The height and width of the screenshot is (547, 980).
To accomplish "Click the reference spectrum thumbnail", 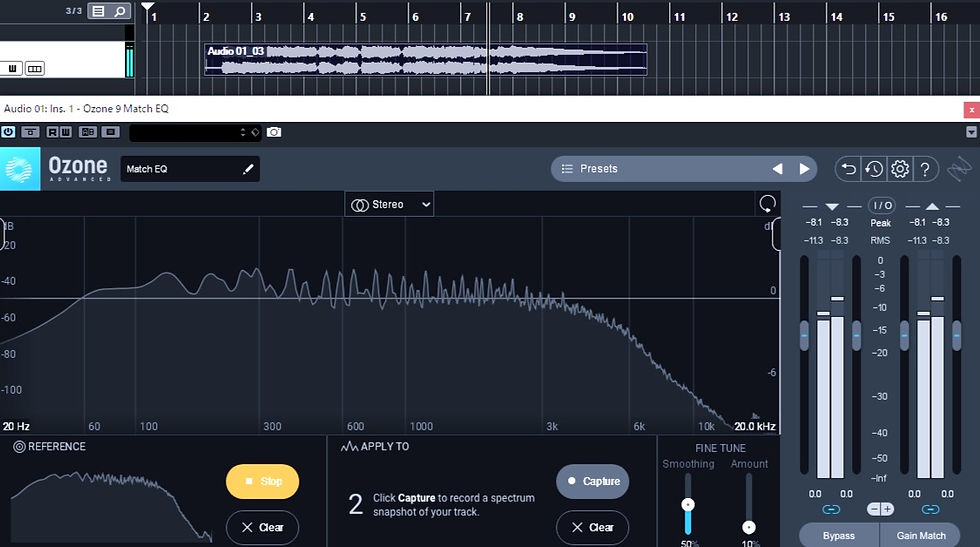I will 112,506.
